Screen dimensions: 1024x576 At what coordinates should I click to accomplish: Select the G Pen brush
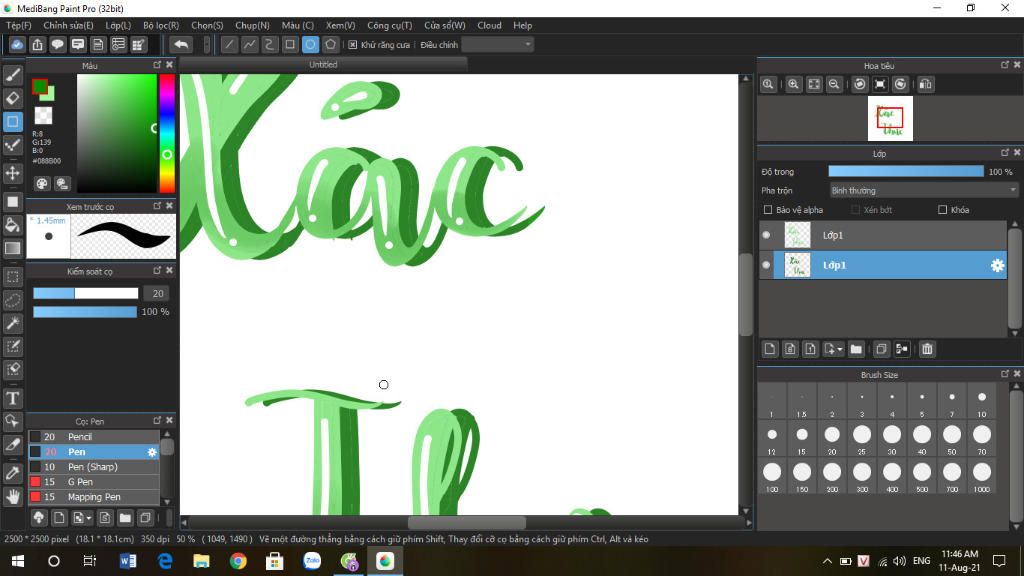pos(93,482)
